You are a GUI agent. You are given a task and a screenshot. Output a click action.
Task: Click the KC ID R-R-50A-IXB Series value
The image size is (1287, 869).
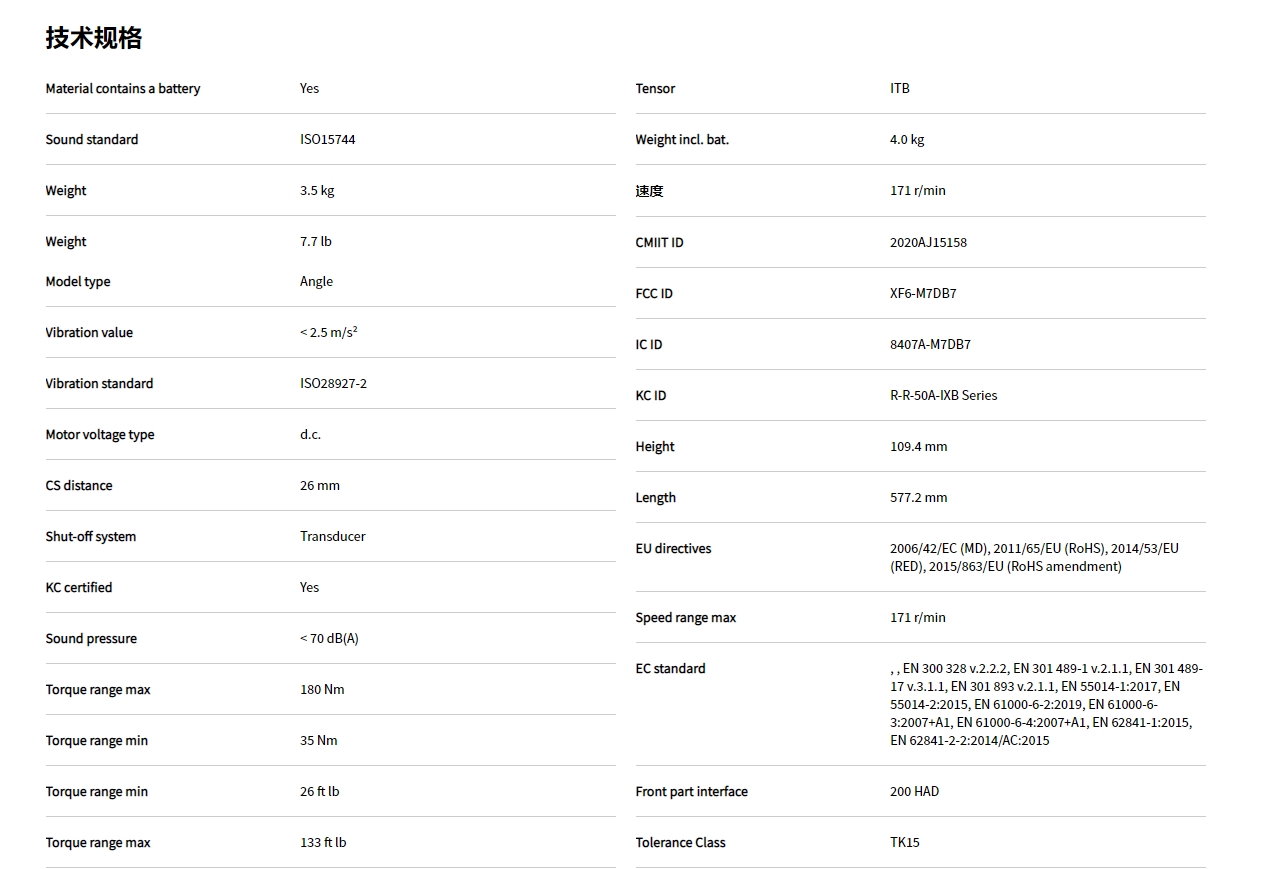(x=943, y=396)
